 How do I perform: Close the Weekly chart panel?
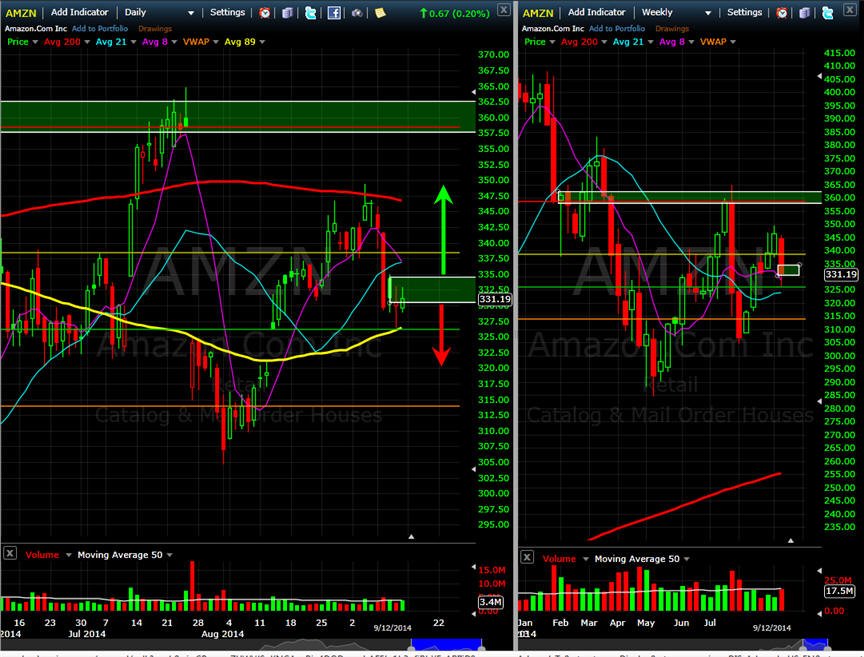850,9
